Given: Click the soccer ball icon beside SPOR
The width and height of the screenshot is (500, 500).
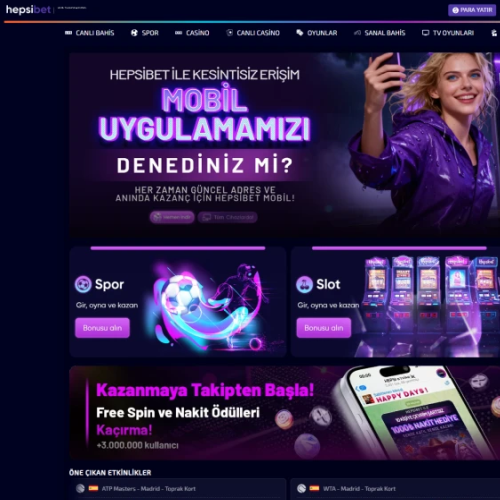Looking at the screenshot, I should [134, 33].
